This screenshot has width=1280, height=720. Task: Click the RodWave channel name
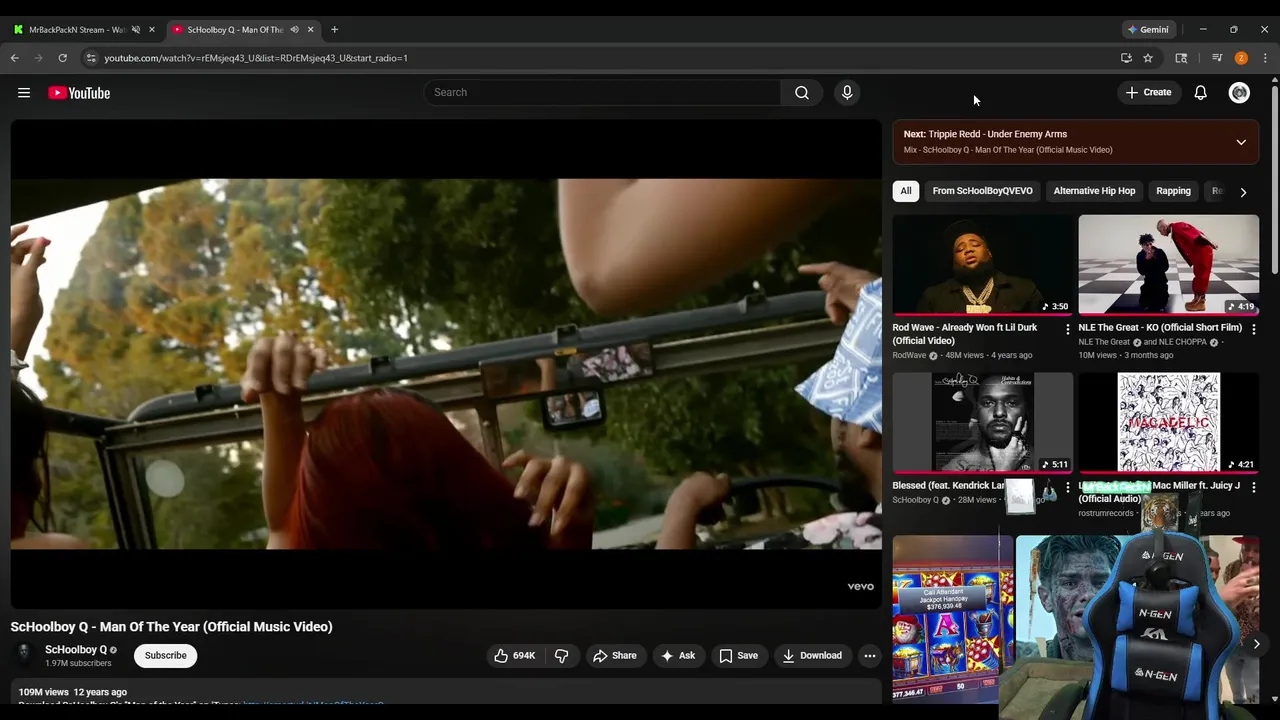tap(909, 356)
